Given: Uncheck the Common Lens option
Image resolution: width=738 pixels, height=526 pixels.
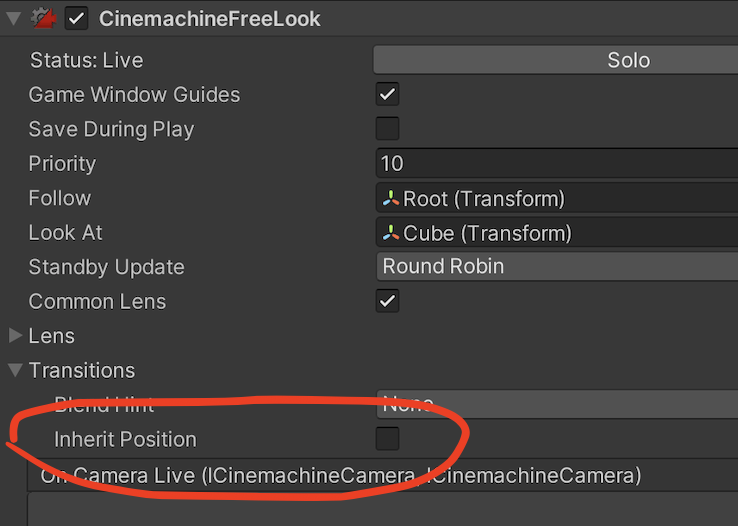Looking at the screenshot, I should tap(387, 301).
